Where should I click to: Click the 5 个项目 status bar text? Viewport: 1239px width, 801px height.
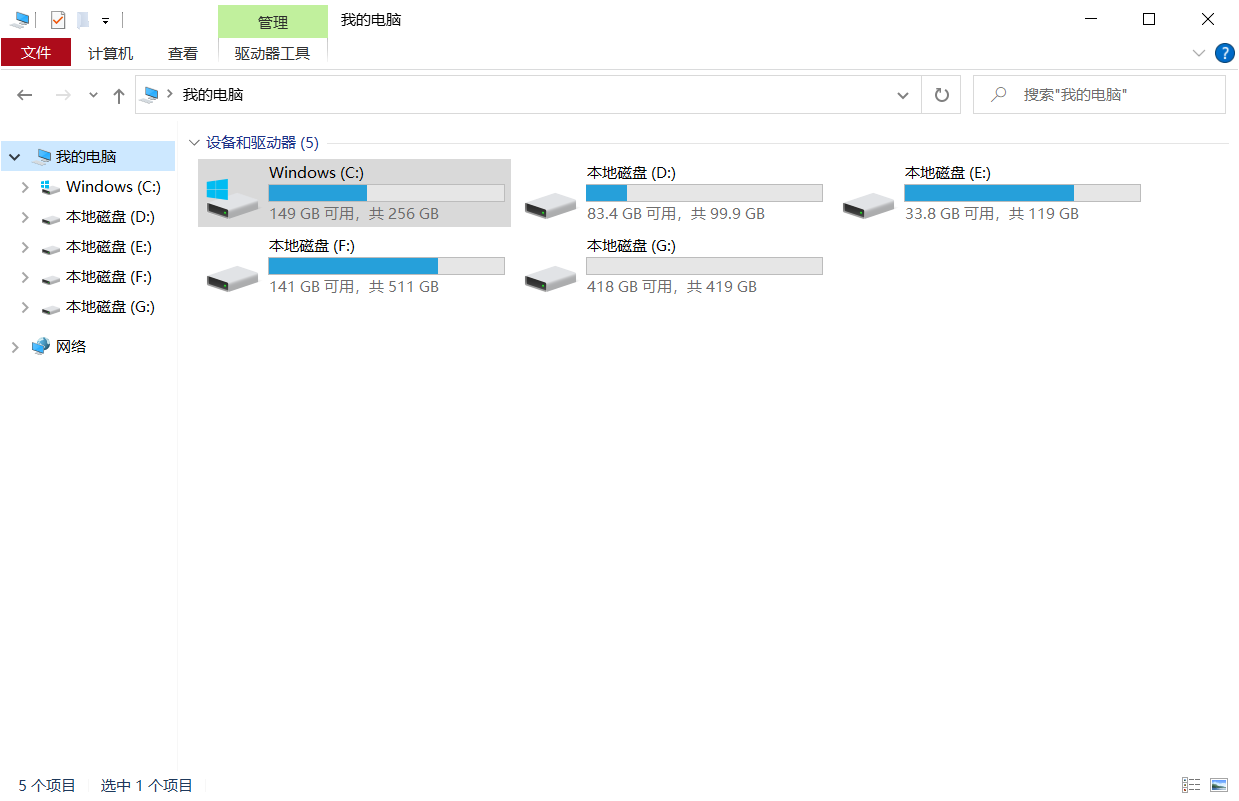pos(47,785)
